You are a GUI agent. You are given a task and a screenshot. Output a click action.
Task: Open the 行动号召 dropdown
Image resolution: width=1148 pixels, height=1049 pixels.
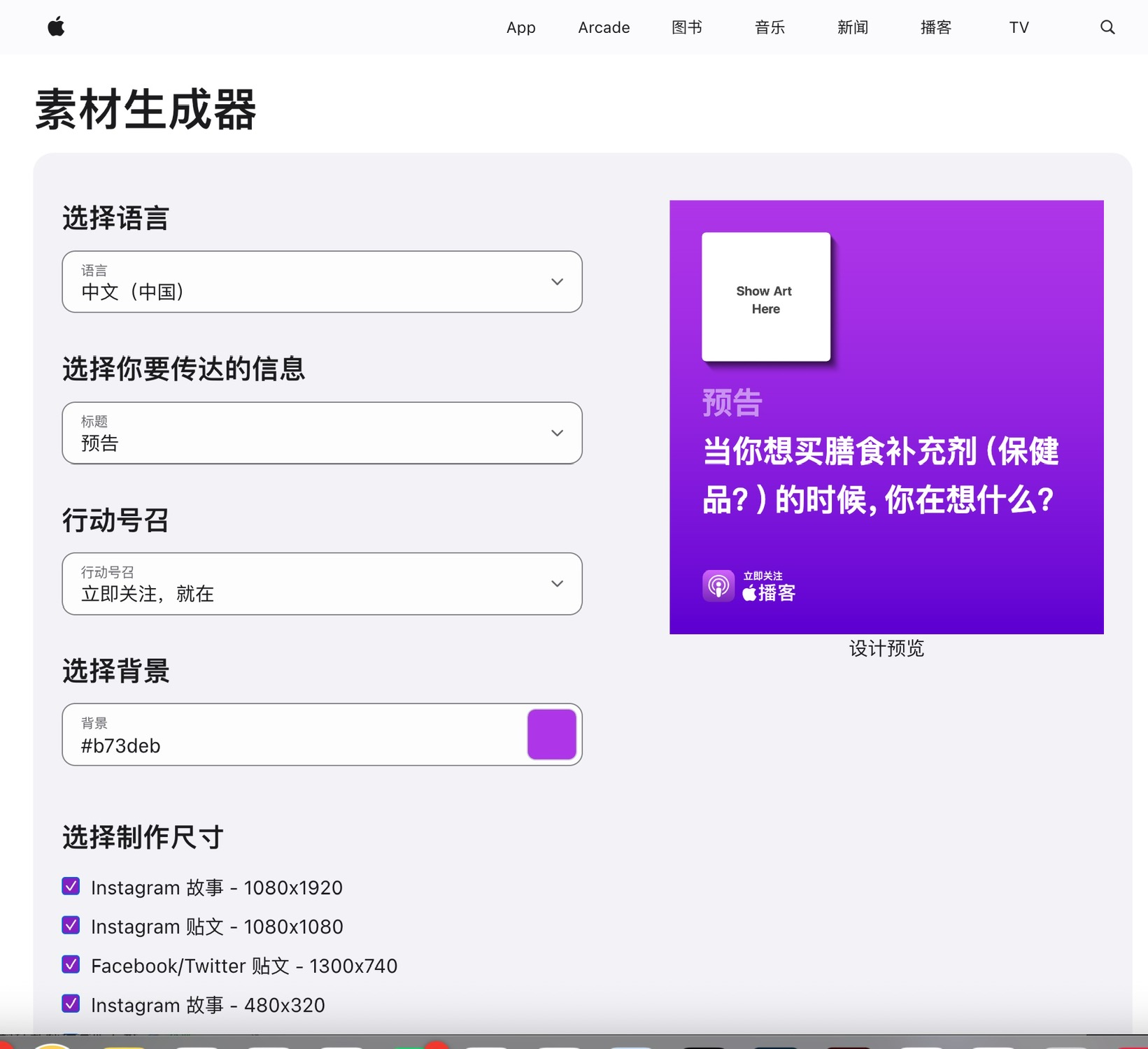[x=322, y=584]
